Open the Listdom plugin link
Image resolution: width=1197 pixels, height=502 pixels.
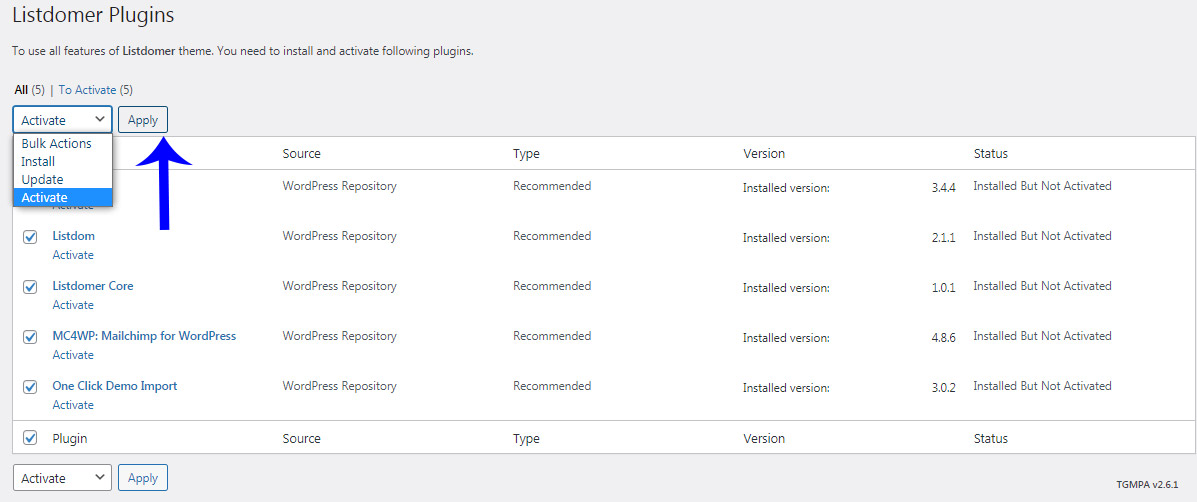[73, 236]
